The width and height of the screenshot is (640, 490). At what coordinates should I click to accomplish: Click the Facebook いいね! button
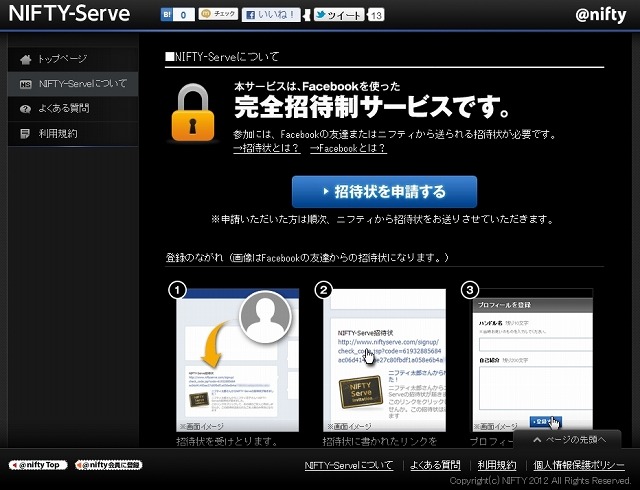coord(271,15)
